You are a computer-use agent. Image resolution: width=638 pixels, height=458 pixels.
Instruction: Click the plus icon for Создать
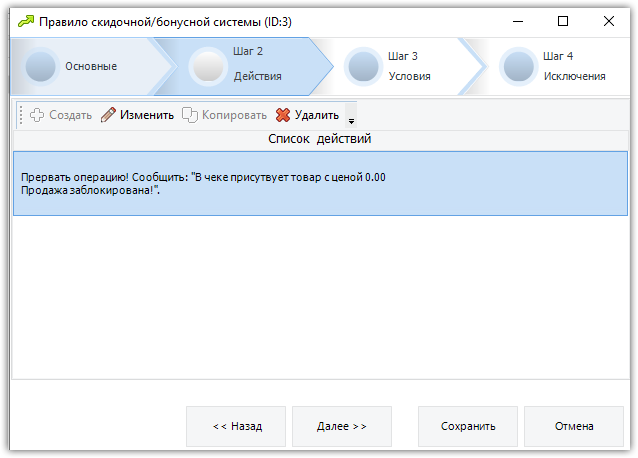[37, 115]
